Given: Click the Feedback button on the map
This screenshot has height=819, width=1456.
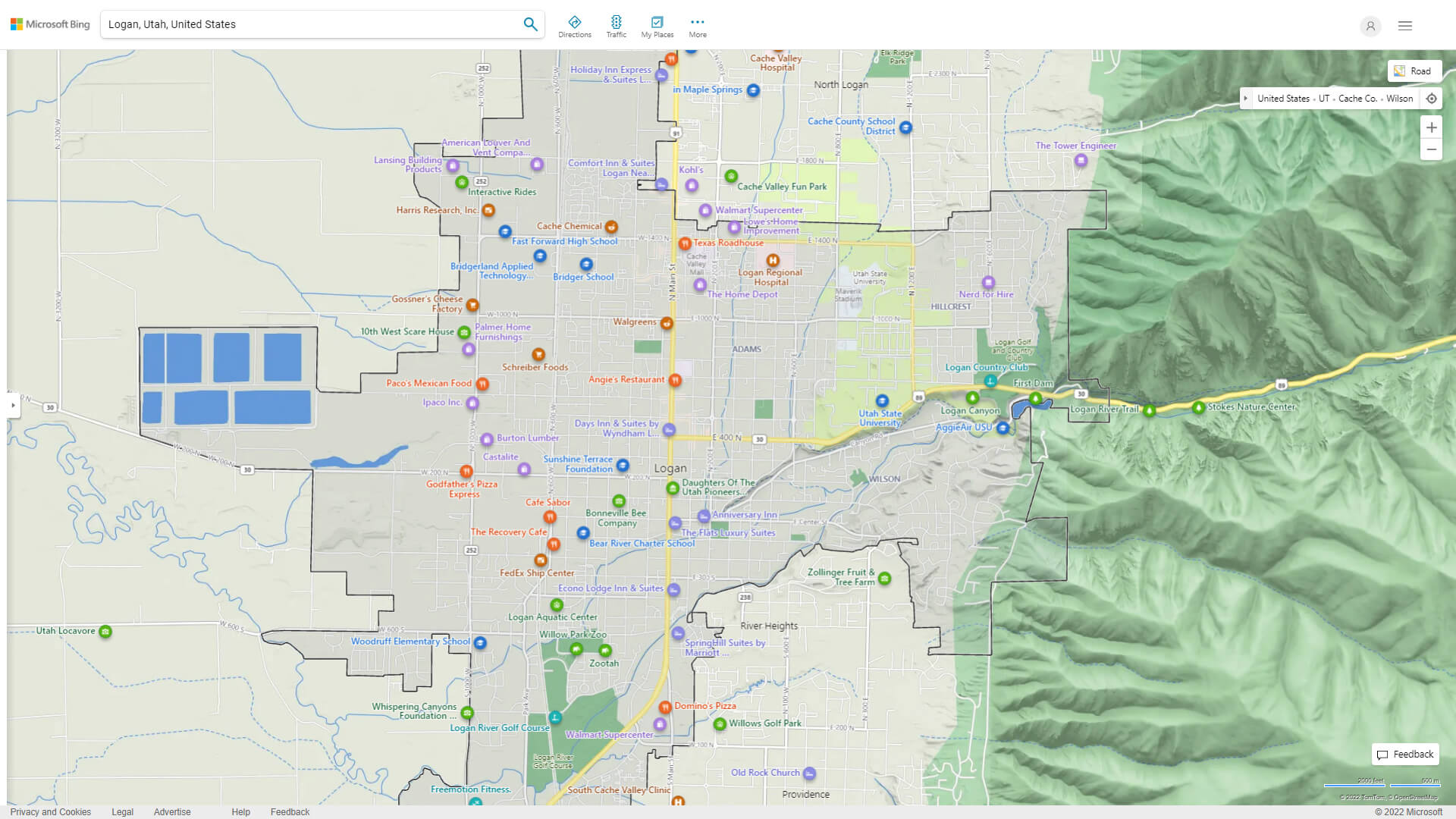Looking at the screenshot, I should (1404, 754).
